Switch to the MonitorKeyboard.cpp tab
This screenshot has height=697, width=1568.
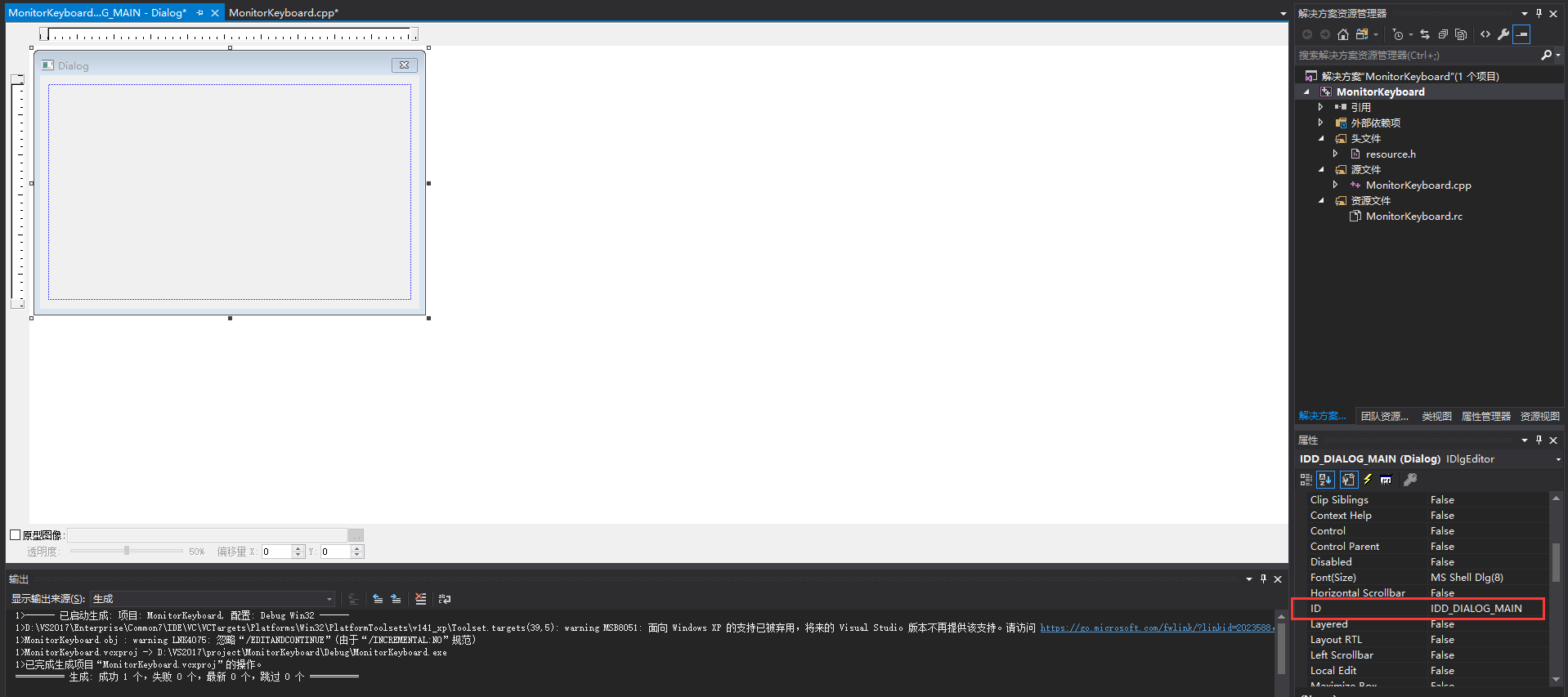point(283,13)
